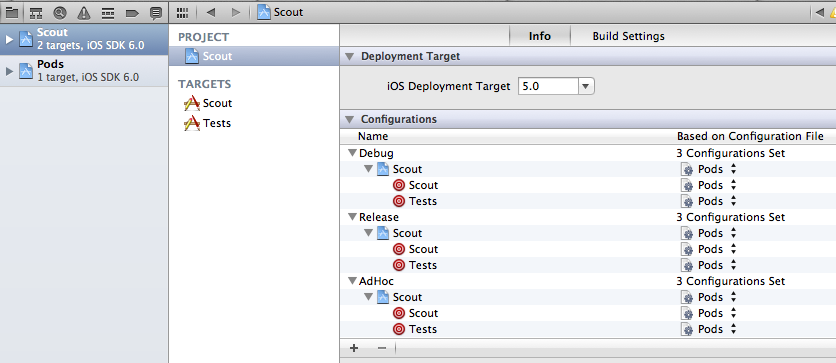This screenshot has width=836, height=363.
Task: Open the Breakpoint navigator icon
Action: pos(132,13)
